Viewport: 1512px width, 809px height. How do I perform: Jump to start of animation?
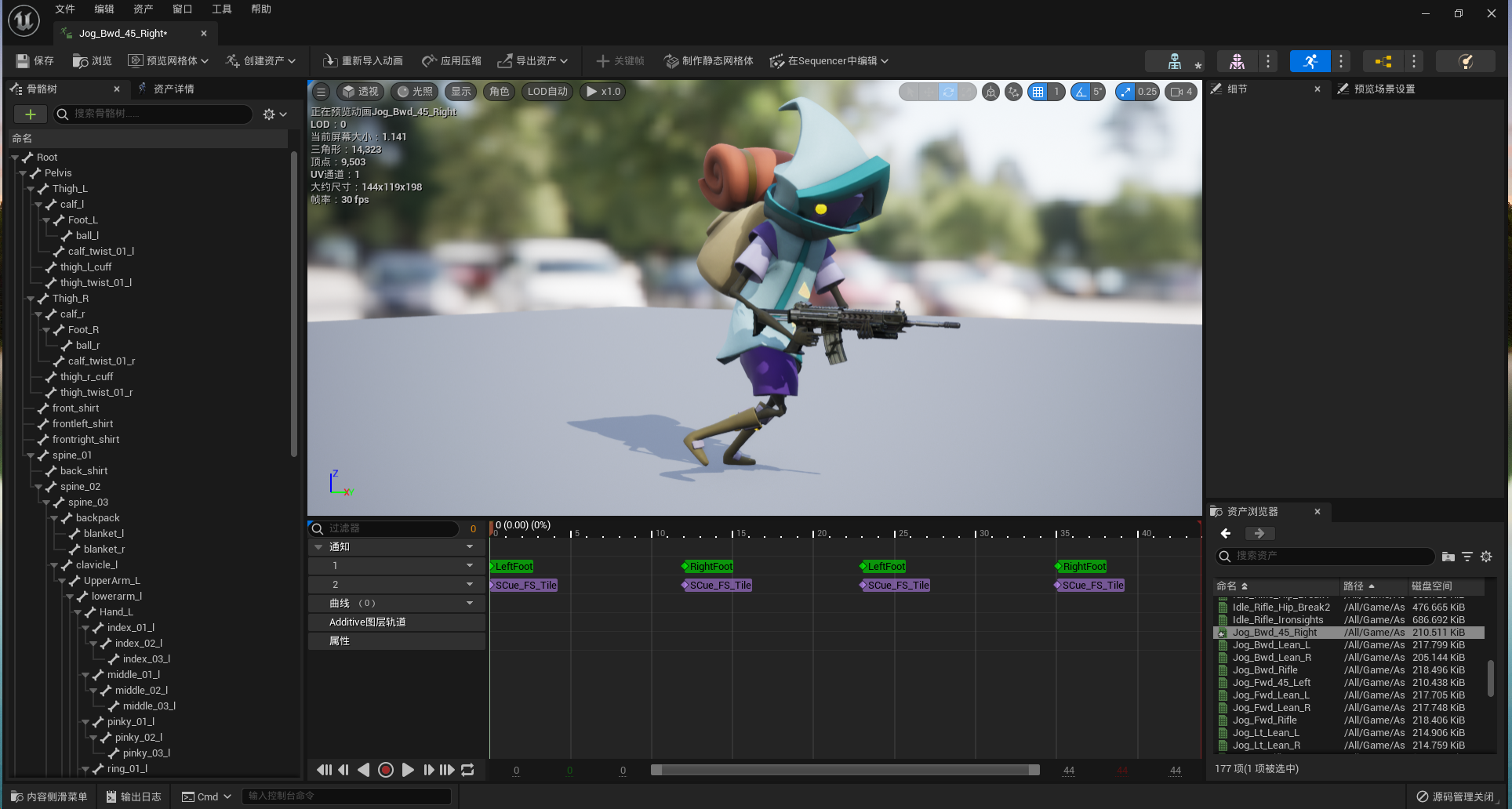click(x=324, y=770)
